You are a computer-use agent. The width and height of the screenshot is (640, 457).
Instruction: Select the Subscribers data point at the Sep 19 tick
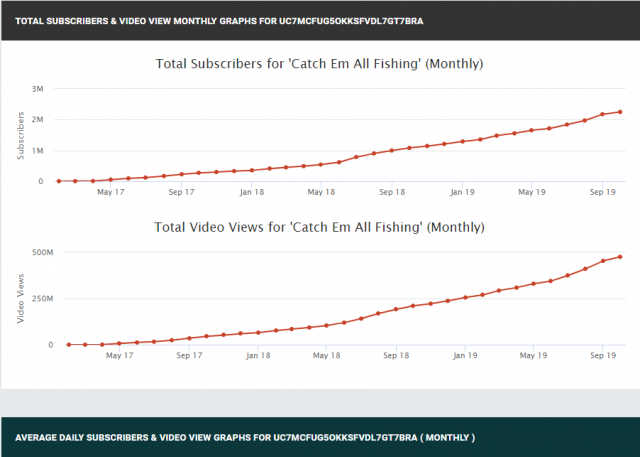(602, 114)
